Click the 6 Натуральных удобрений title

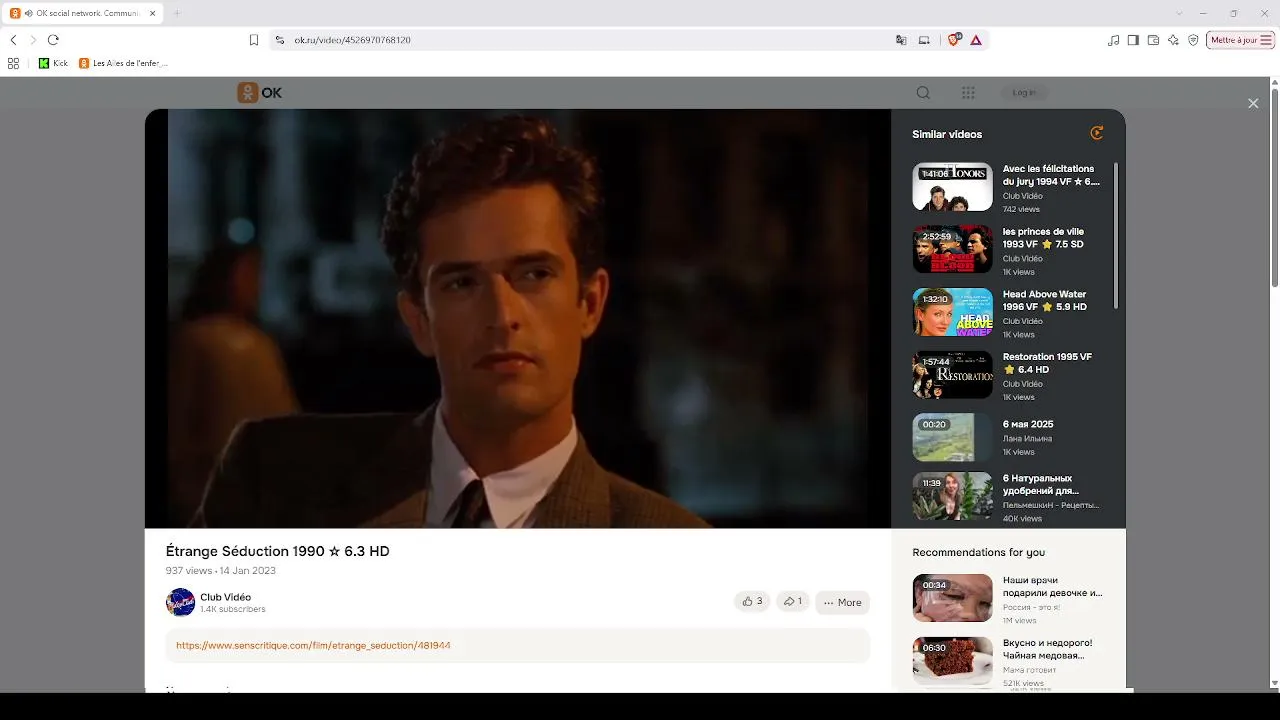[1041, 485]
